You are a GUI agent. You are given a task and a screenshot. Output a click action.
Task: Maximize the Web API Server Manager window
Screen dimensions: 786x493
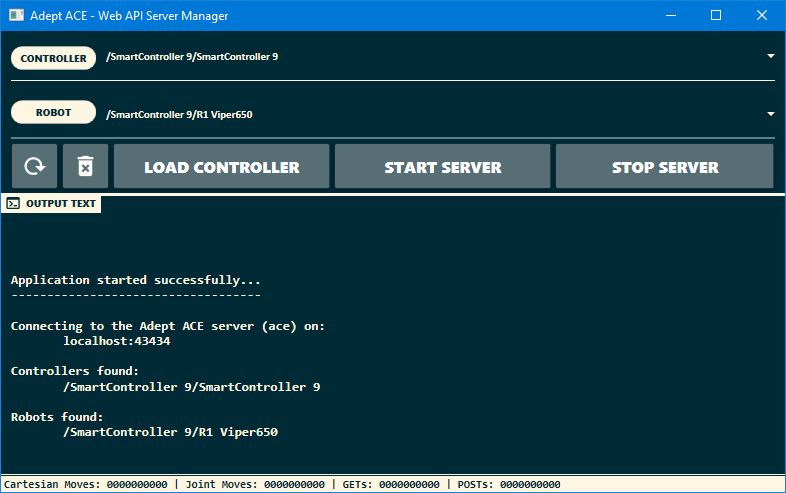point(716,15)
